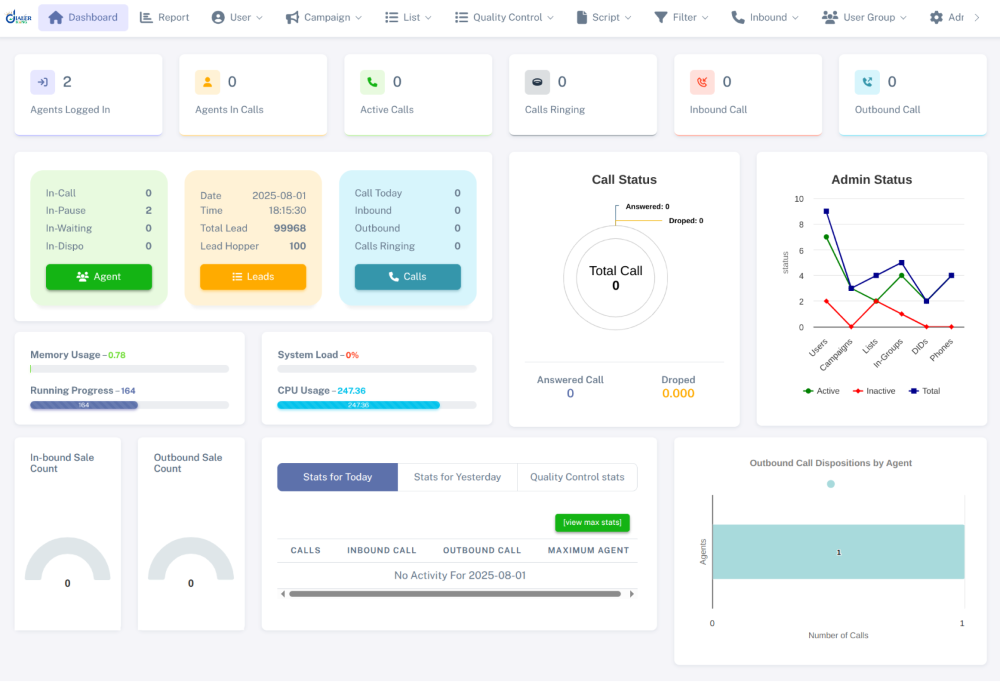Click the Running Progress bar showing 164
This screenshot has width=1000, height=685.
tap(84, 405)
